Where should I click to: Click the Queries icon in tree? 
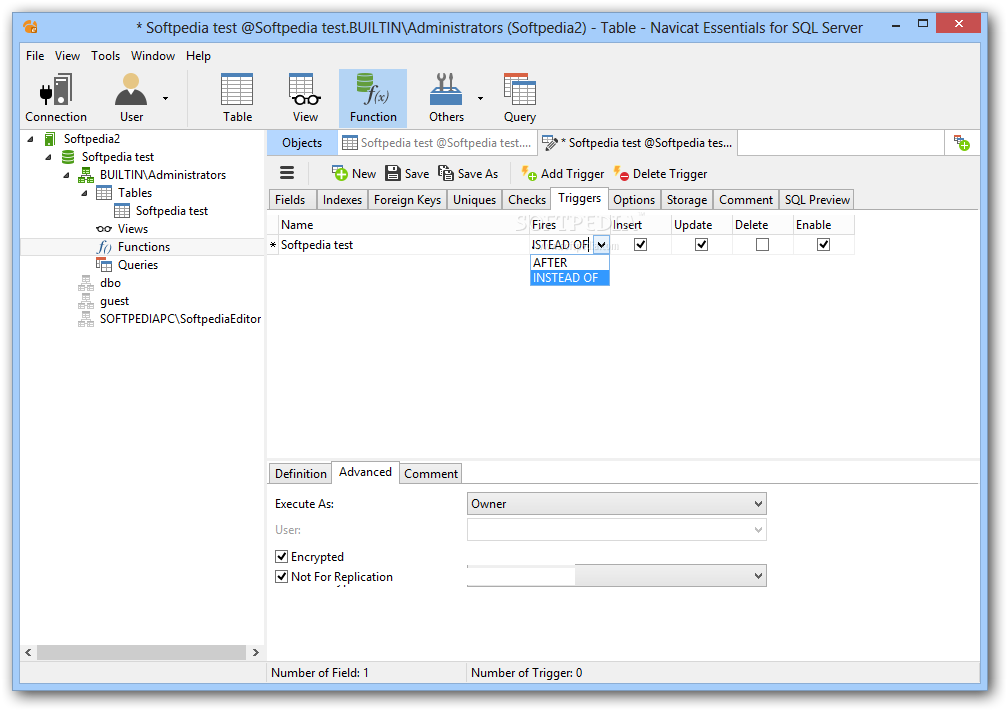(104, 265)
